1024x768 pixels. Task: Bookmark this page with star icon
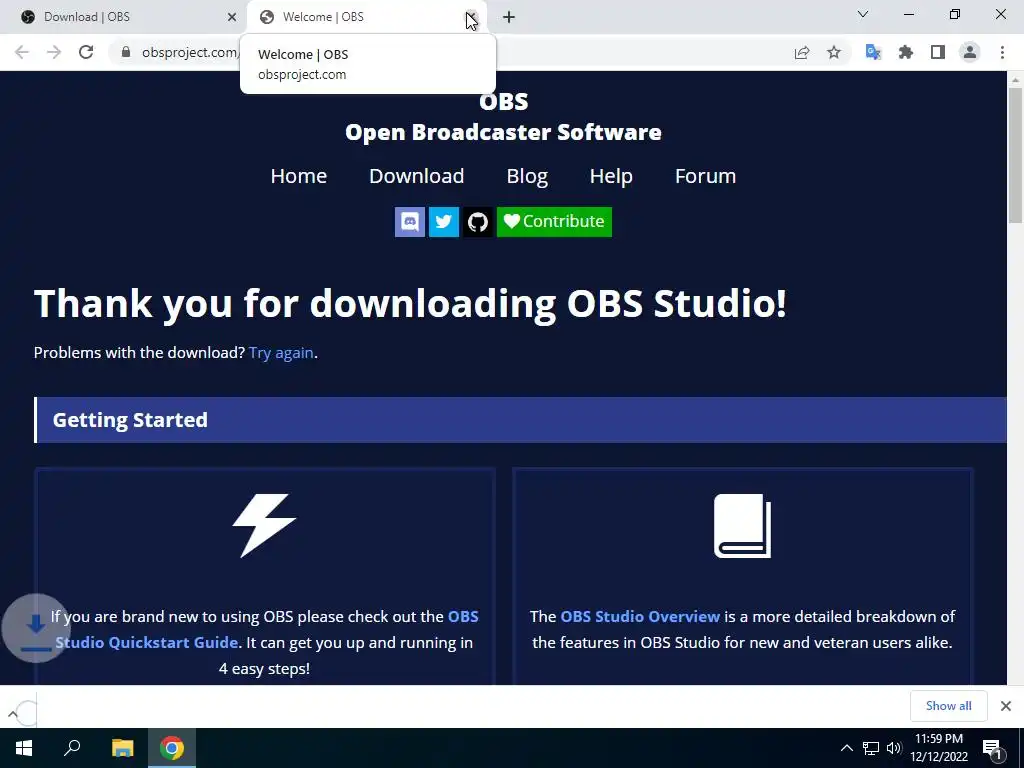click(834, 52)
